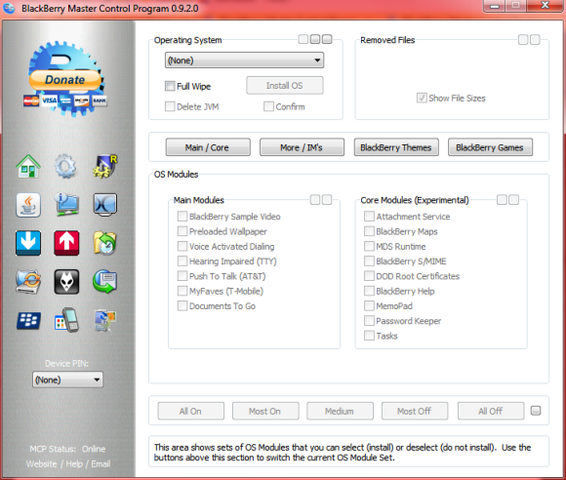Image resolution: width=566 pixels, height=480 pixels.
Task: Click the first small square beside Operating System
Action: (x=303, y=39)
